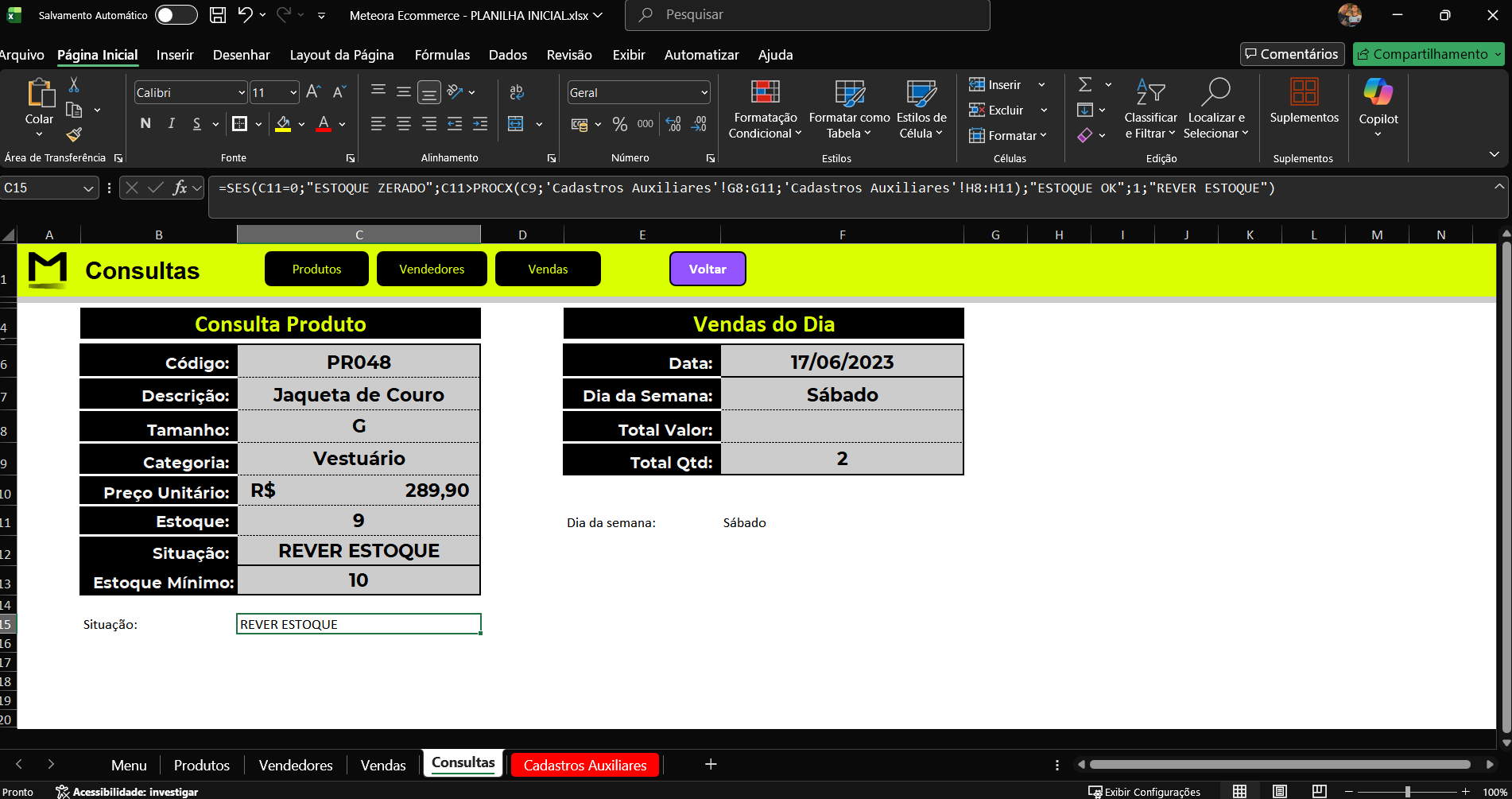
Task: Apply percent style to the cell
Action: point(620,124)
